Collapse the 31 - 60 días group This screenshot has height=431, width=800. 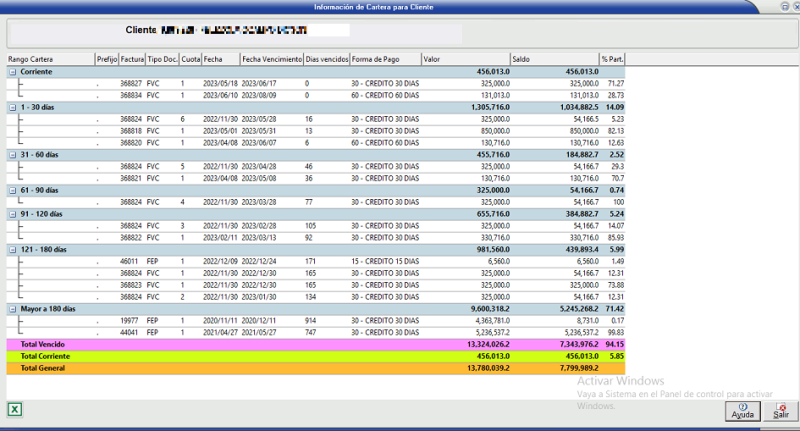(13, 155)
